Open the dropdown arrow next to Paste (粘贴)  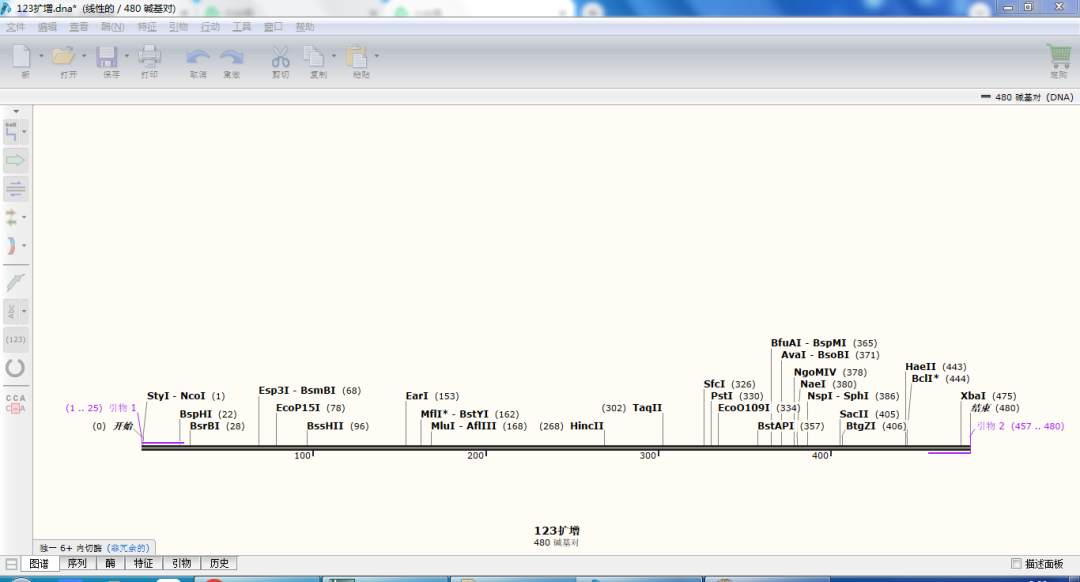tap(377, 56)
